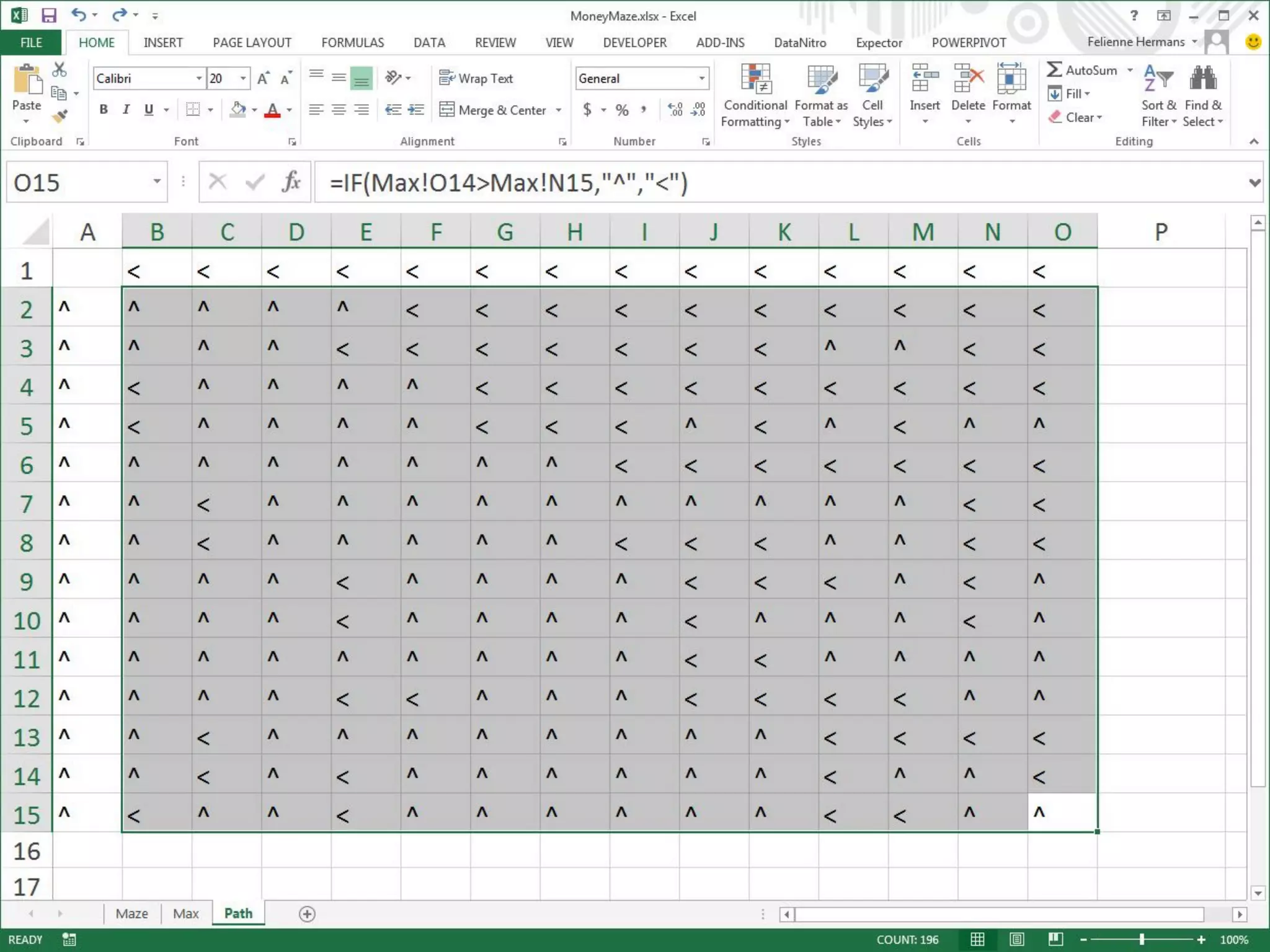Switch to Page Layout view in status bar
The height and width of the screenshot is (952, 1270).
(x=1016, y=940)
